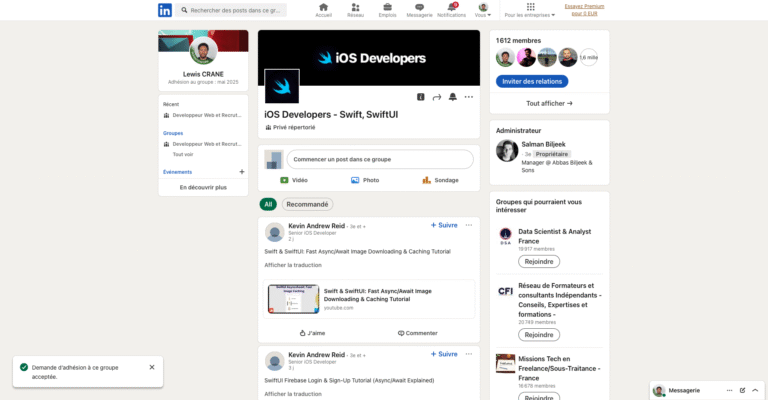Click the CFI group logo
Screen dimensions: 768x400
pos(505,291)
